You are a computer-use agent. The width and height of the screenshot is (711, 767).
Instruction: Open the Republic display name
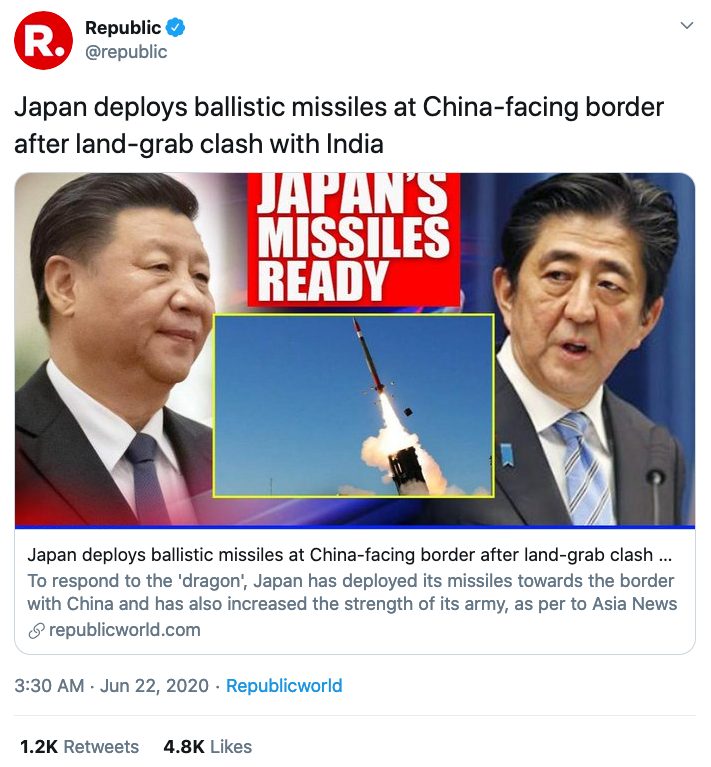pos(123,27)
